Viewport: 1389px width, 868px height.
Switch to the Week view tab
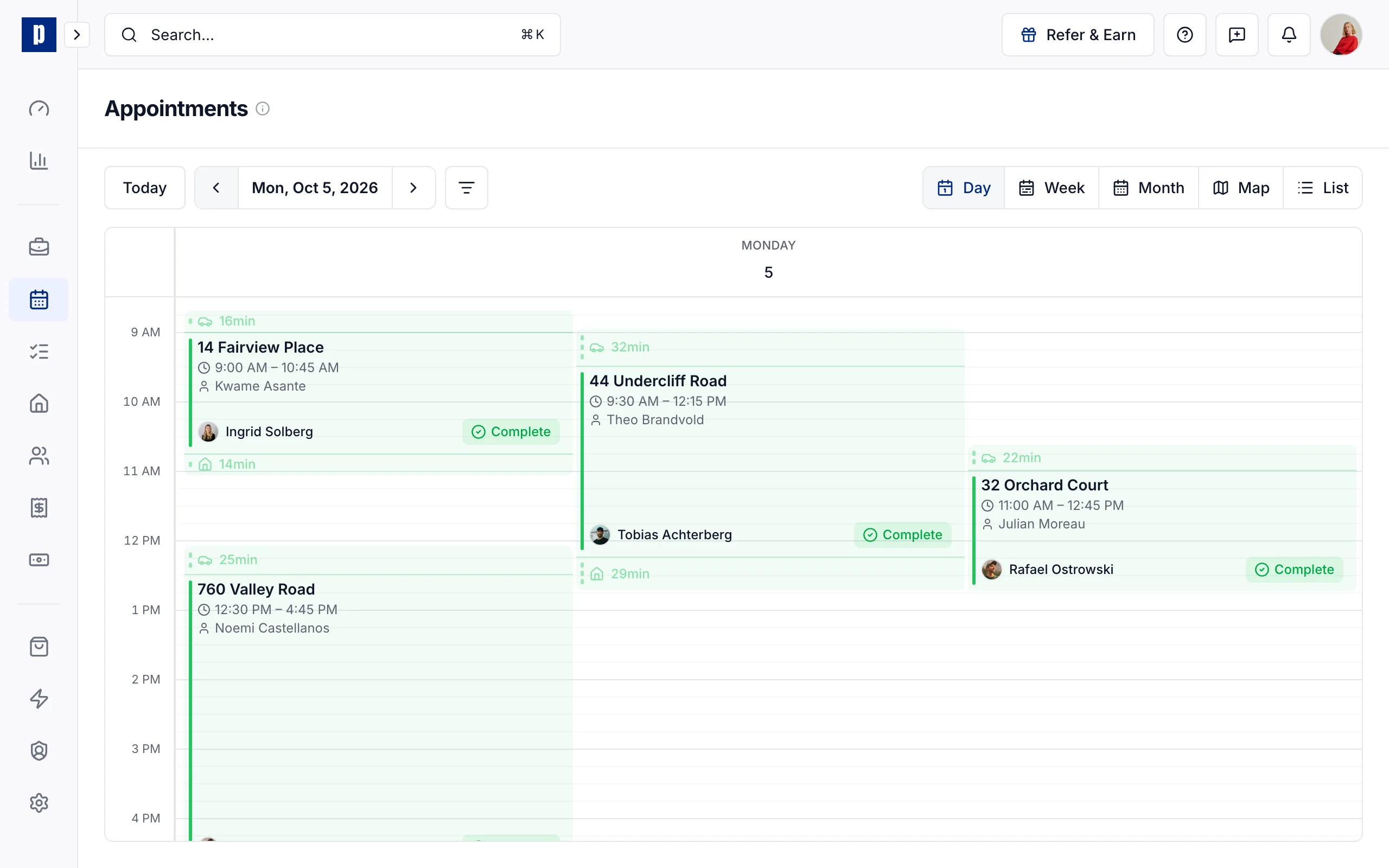click(1052, 188)
